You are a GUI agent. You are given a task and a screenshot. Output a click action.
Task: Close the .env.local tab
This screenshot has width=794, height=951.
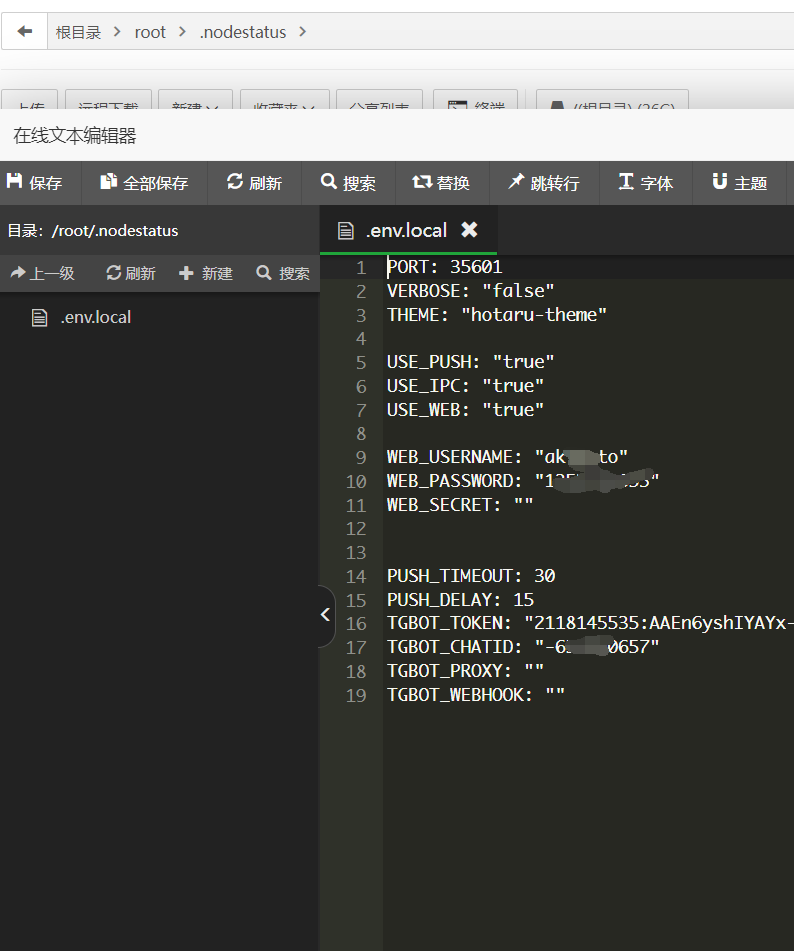pyautogui.click(x=469, y=230)
